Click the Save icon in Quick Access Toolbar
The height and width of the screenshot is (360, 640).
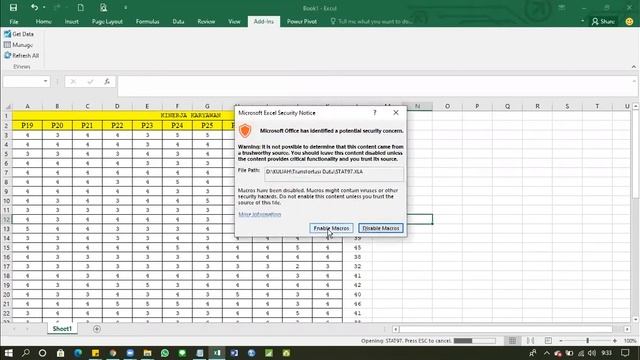pos(13,7)
